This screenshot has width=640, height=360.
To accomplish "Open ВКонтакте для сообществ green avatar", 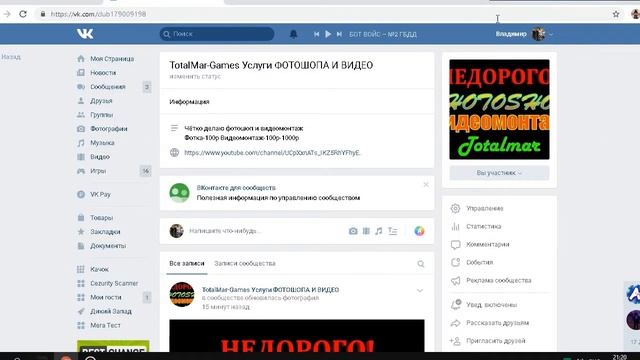I will point(180,193).
